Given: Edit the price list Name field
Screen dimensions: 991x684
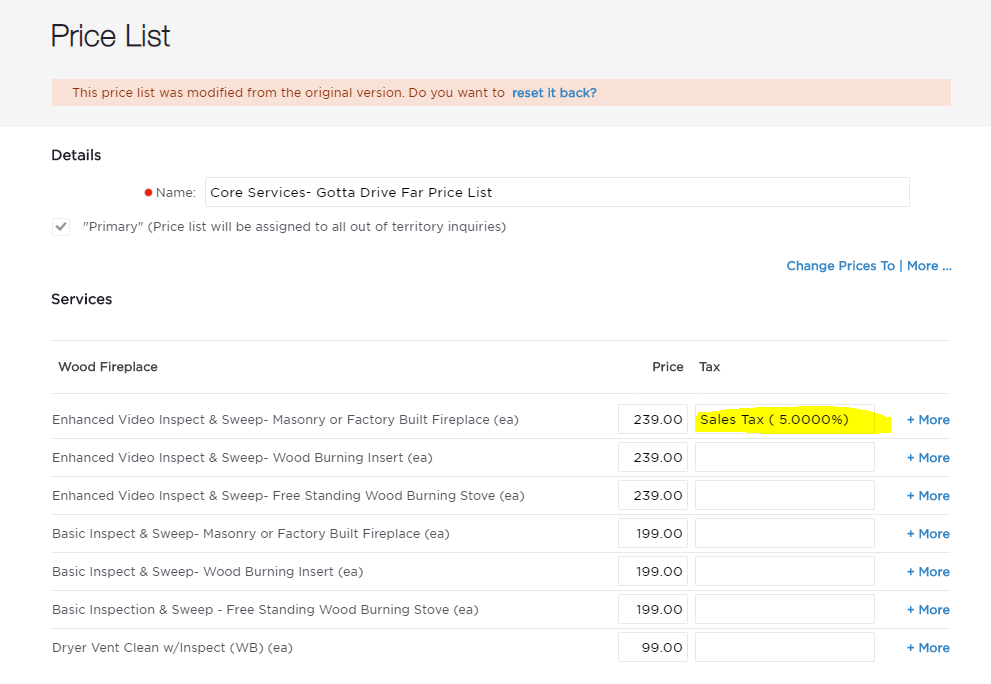Looking at the screenshot, I should point(557,192).
